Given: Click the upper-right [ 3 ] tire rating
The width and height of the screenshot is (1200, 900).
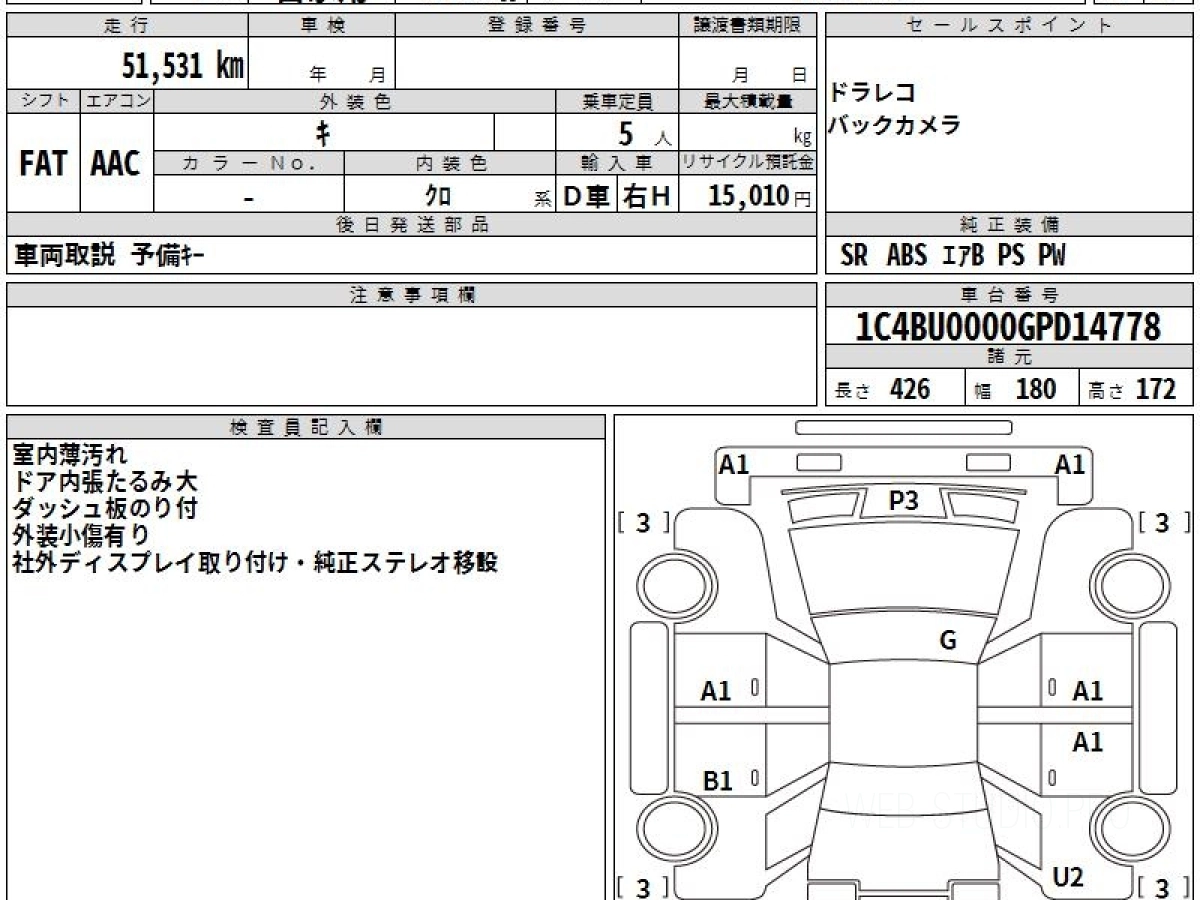Looking at the screenshot, I should [x=1162, y=522].
